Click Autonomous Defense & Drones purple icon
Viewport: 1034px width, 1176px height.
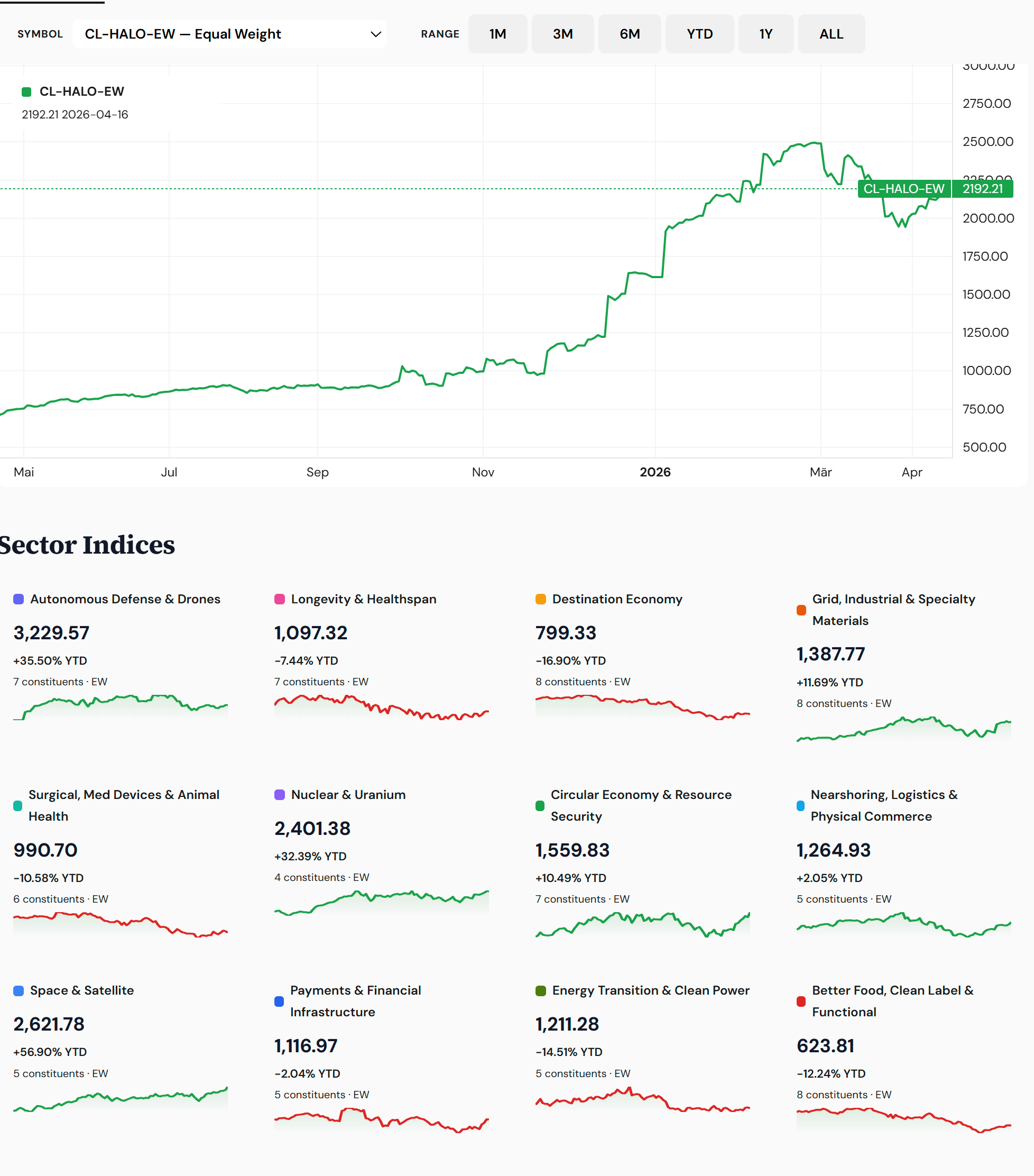click(x=19, y=599)
